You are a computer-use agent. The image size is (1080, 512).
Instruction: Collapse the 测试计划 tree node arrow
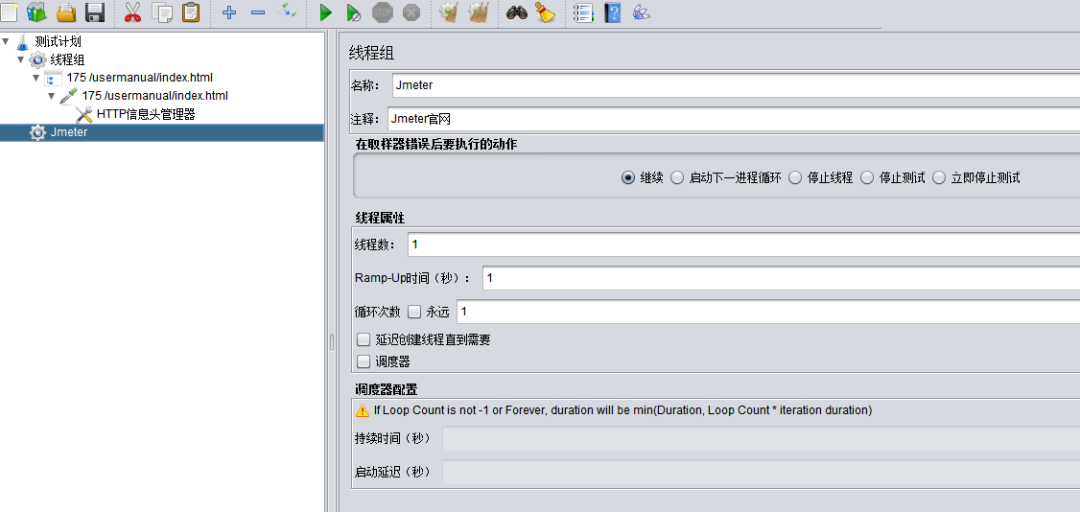tap(6, 41)
